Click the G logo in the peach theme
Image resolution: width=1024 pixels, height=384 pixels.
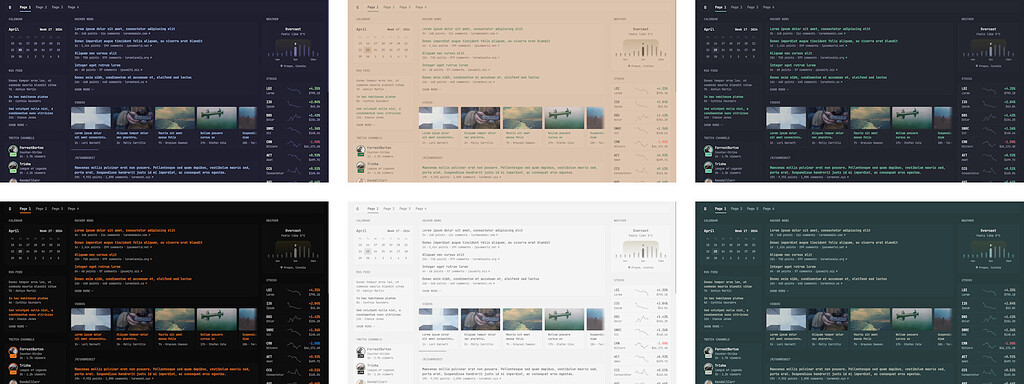click(x=357, y=7)
